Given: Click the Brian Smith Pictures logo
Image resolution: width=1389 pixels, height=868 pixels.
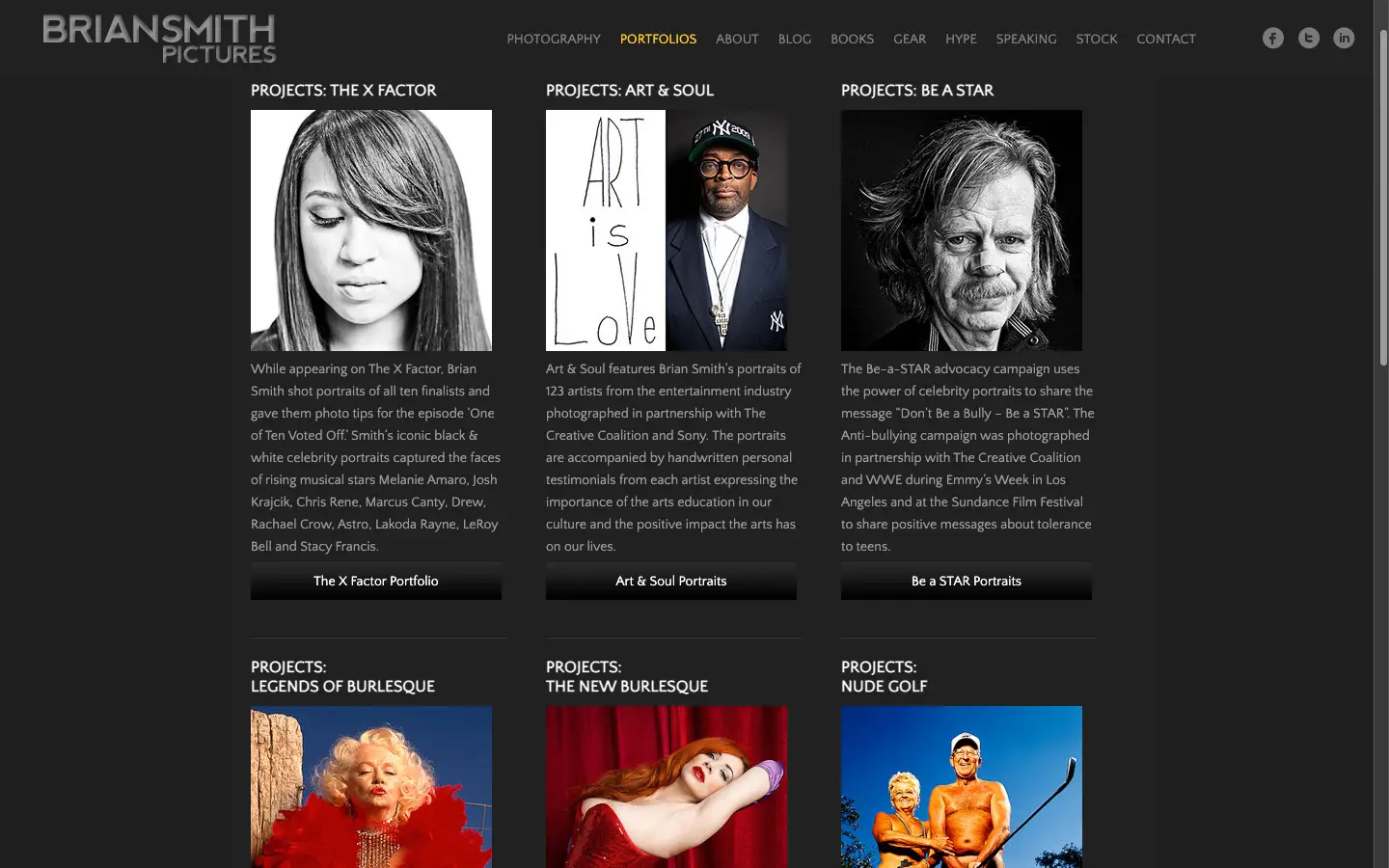Looking at the screenshot, I should coord(159,39).
